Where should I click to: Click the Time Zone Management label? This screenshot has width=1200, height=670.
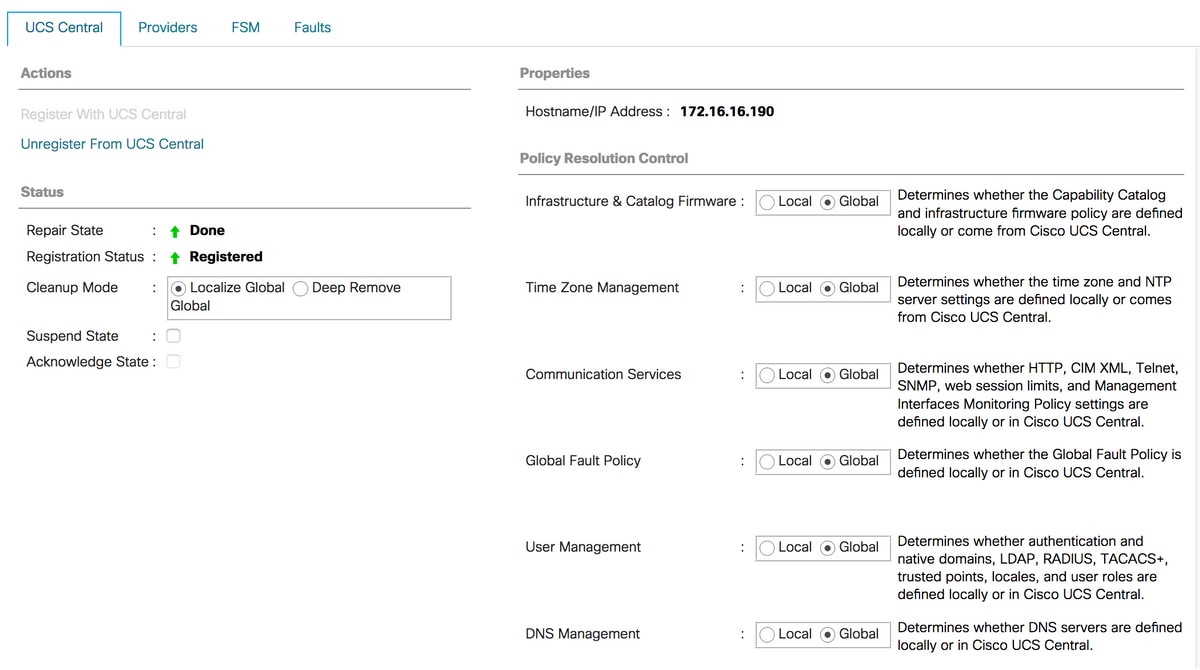coord(602,287)
